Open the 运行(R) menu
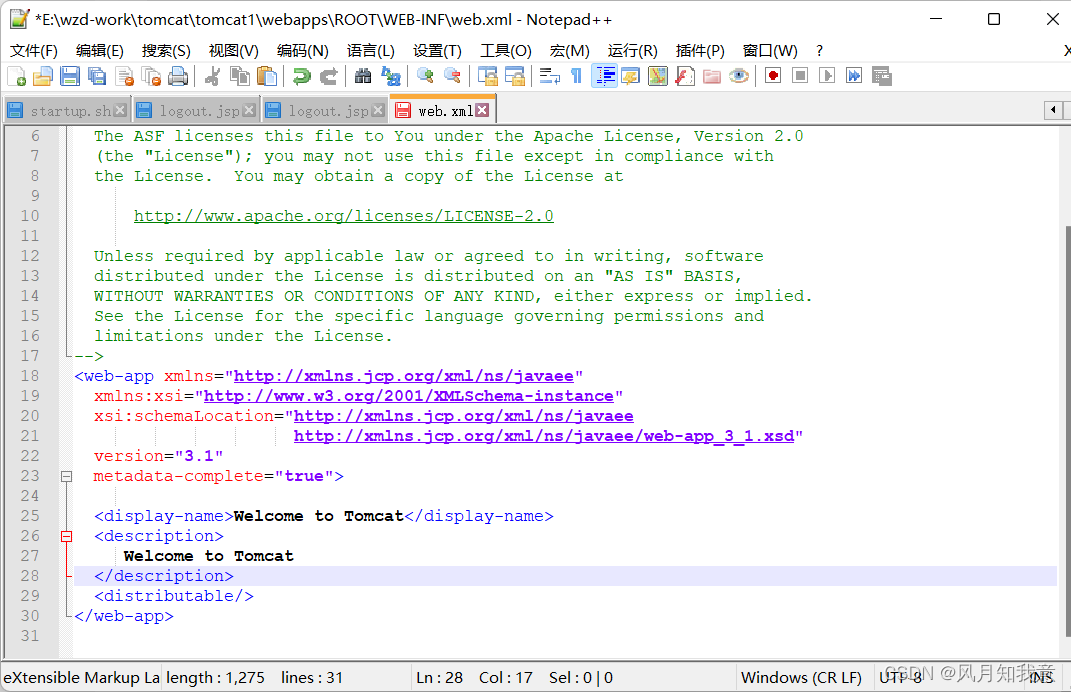The width and height of the screenshot is (1071, 692). 632,51
